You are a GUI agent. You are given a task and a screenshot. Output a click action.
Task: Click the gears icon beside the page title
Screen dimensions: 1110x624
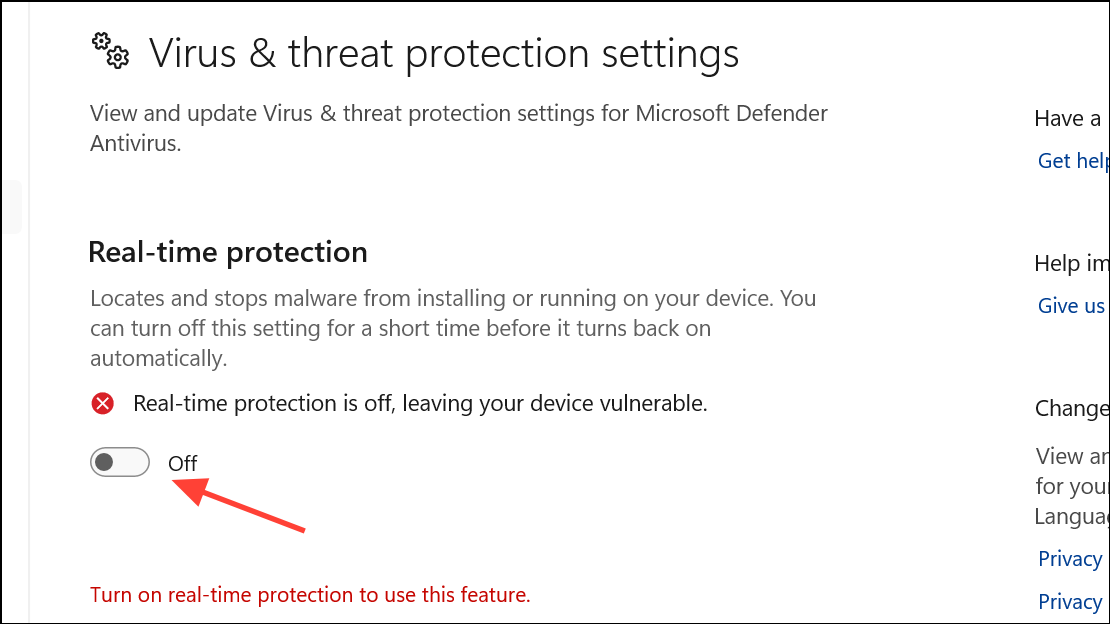click(x=110, y=51)
